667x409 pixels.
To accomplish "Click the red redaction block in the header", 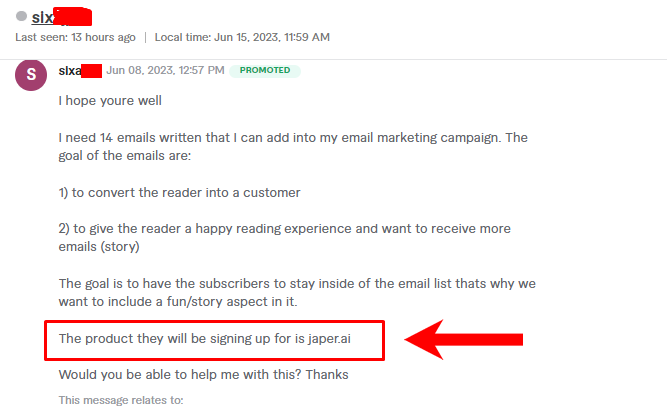I will click(x=74, y=16).
